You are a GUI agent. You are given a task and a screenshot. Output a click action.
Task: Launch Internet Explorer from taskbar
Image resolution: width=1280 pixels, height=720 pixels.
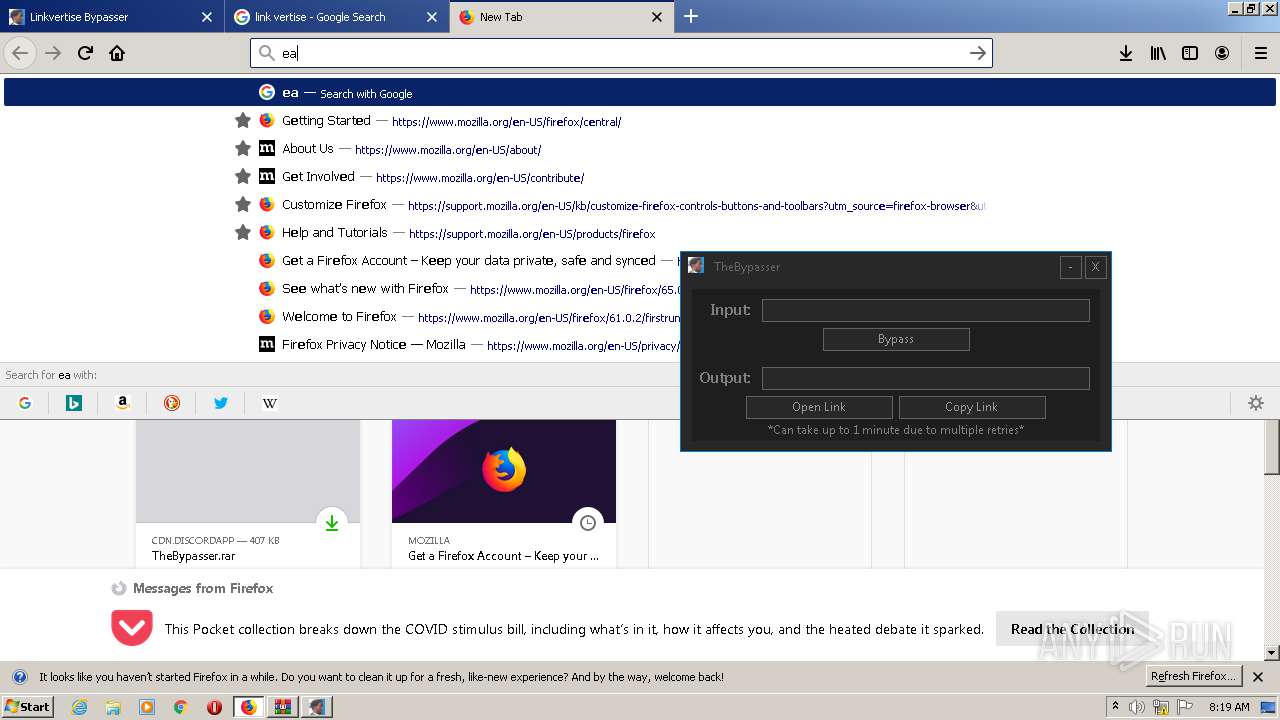tap(80, 707)
